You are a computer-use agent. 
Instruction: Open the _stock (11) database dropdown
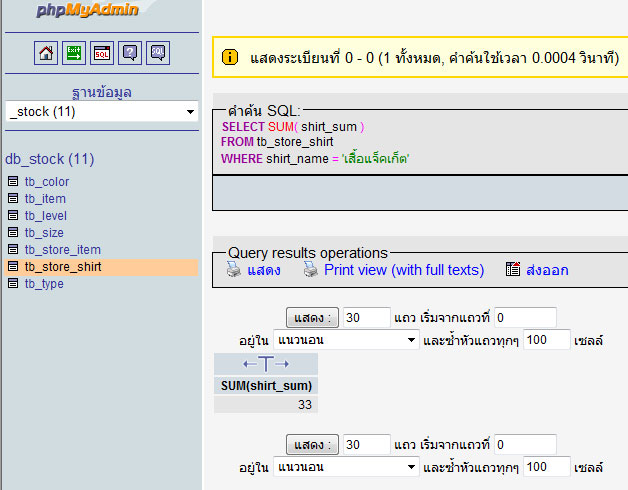pyautogui.click(x=102, y=111)
